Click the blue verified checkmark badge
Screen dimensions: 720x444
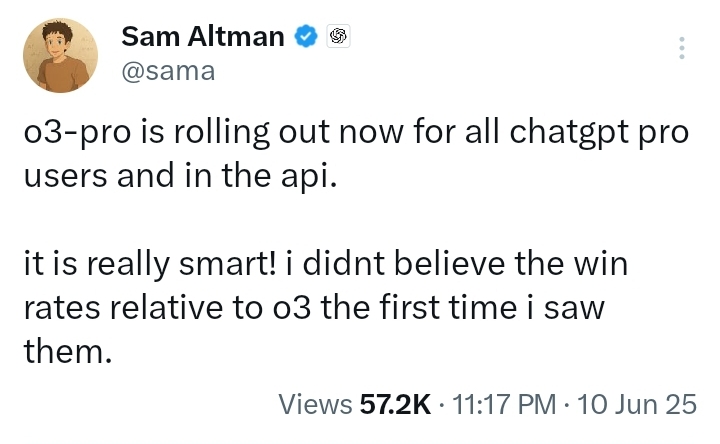click(305, 37)
